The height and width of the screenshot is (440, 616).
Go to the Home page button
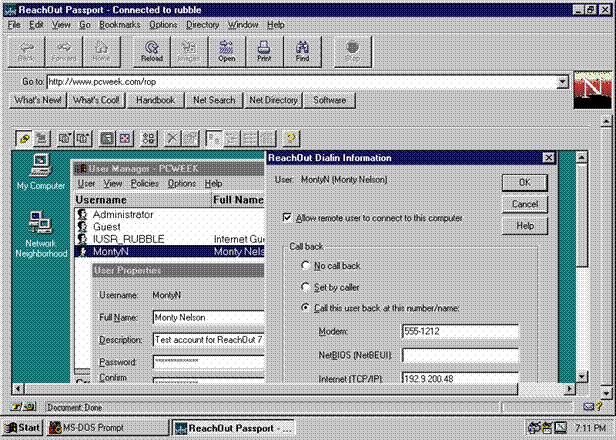click(101, 51)
